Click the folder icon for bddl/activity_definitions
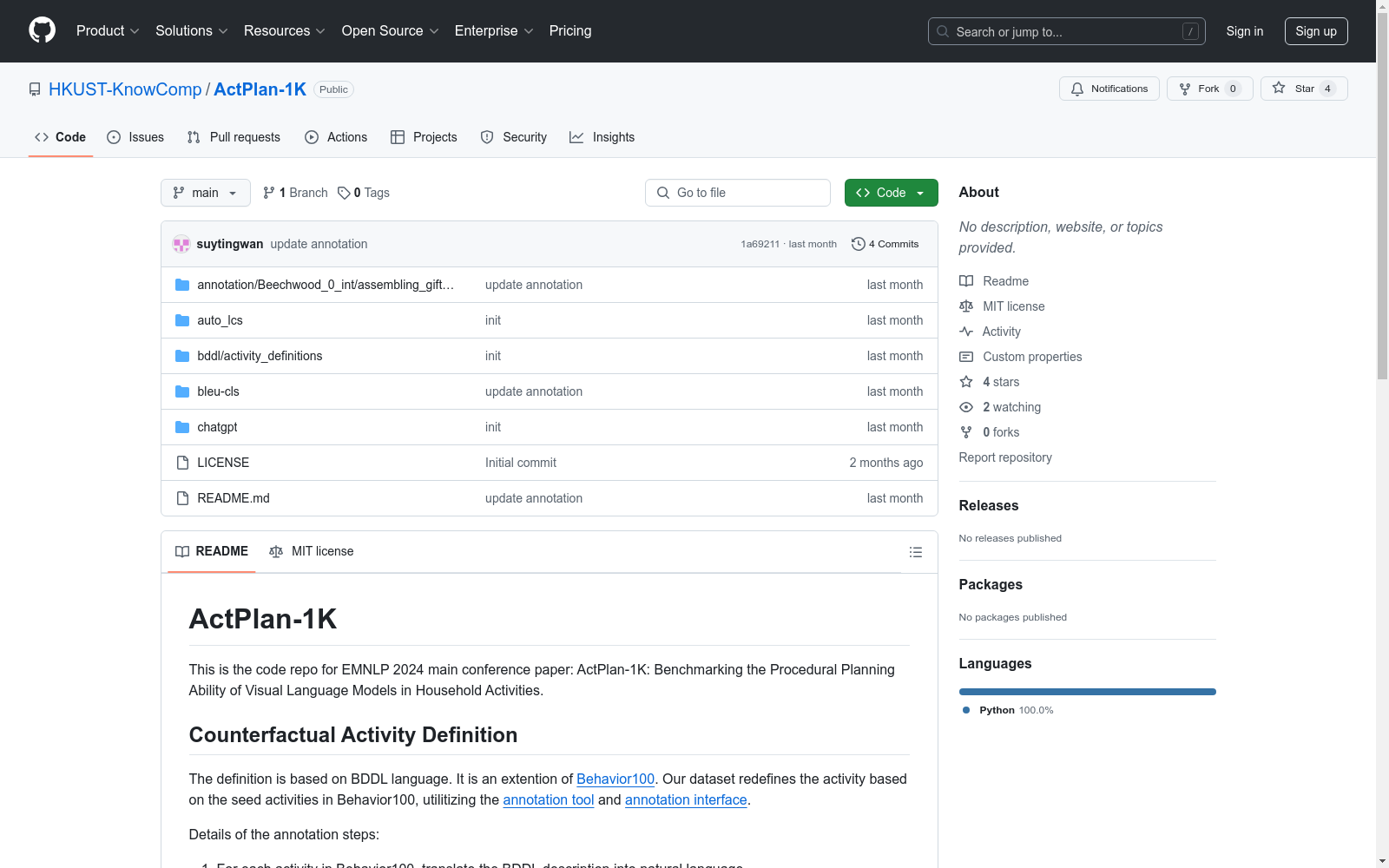 [x=182, y=356]
